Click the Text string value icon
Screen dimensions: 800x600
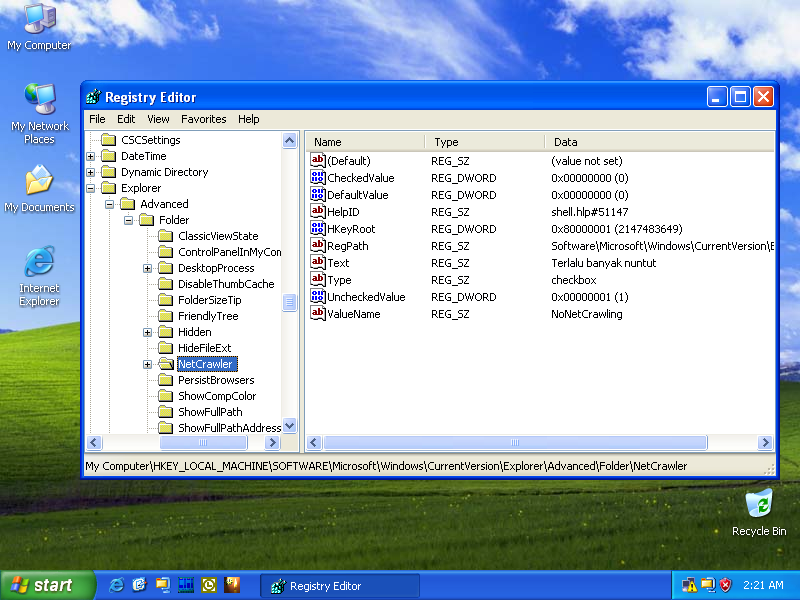pyautogui.click(x=318, y=263)
